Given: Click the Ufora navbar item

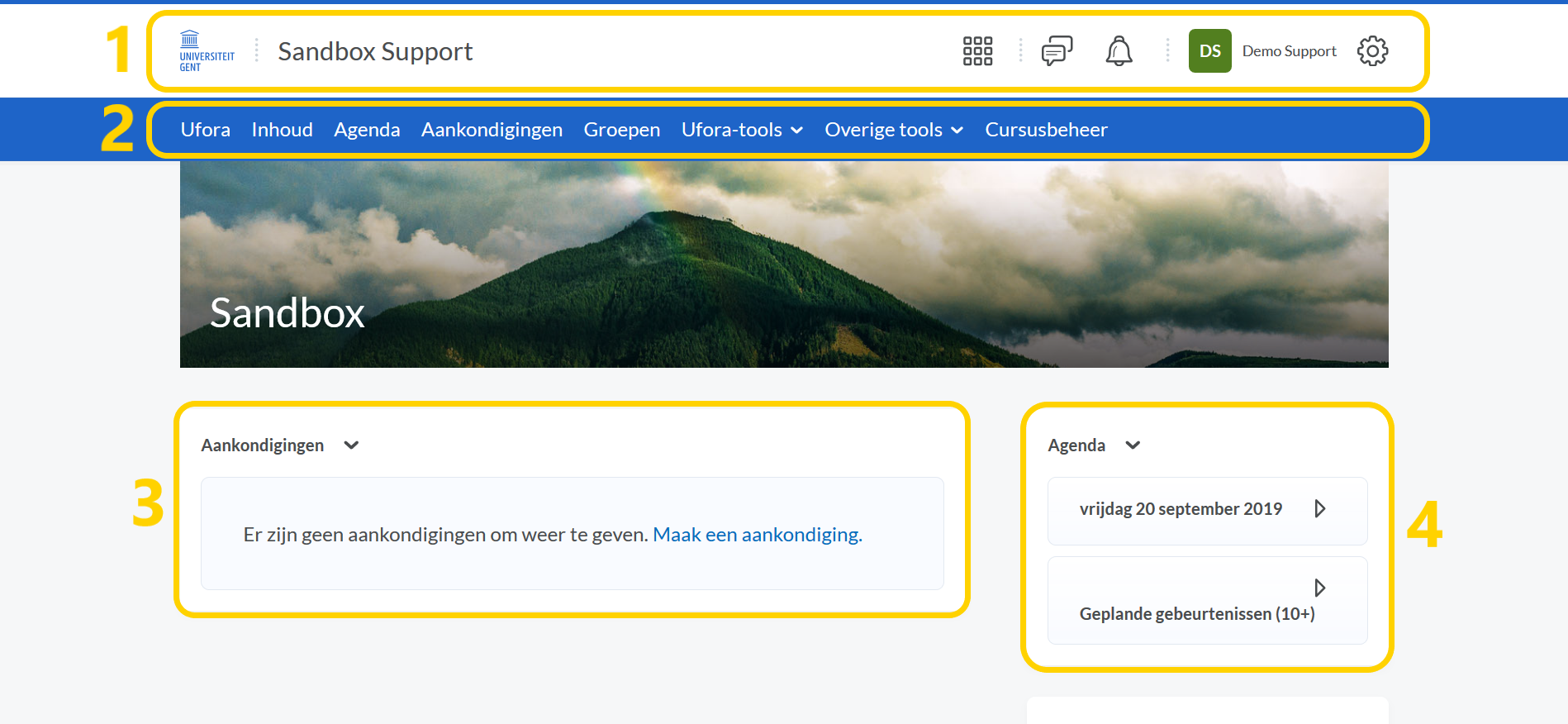Looking at the screenshot, I should (205, 130).
